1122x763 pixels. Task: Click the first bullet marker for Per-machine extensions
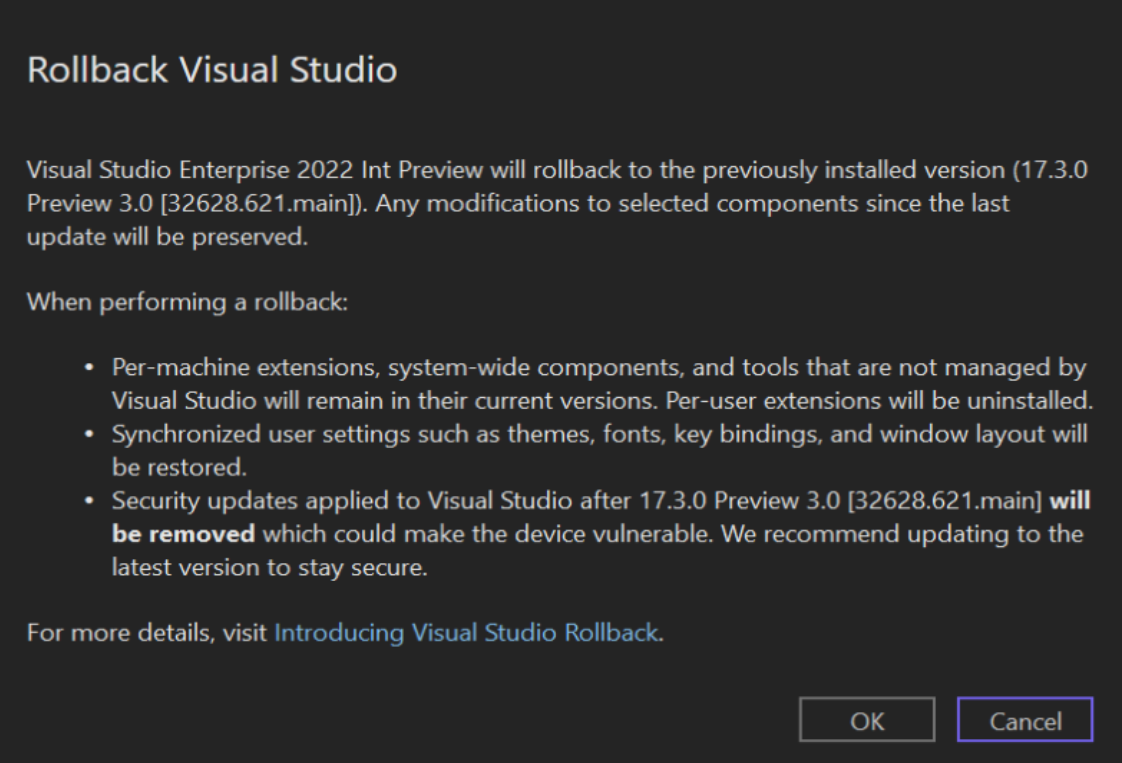[x=89, y=368]
